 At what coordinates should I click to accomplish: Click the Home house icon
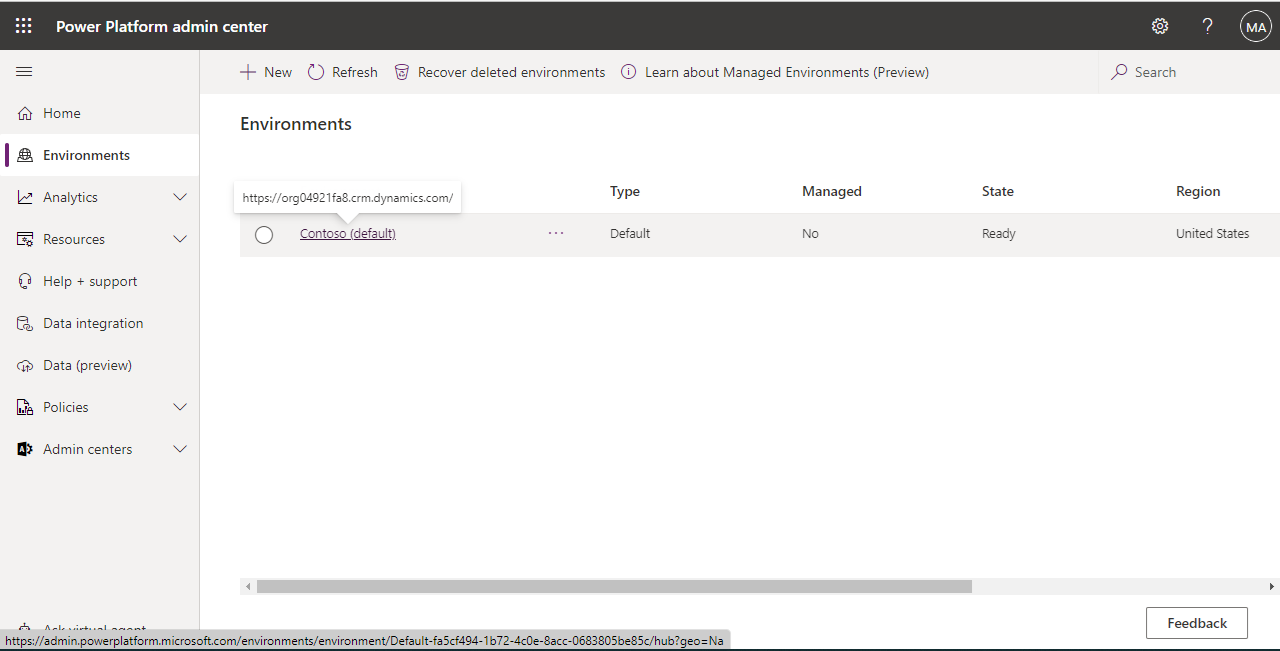[x=25, y=113]
